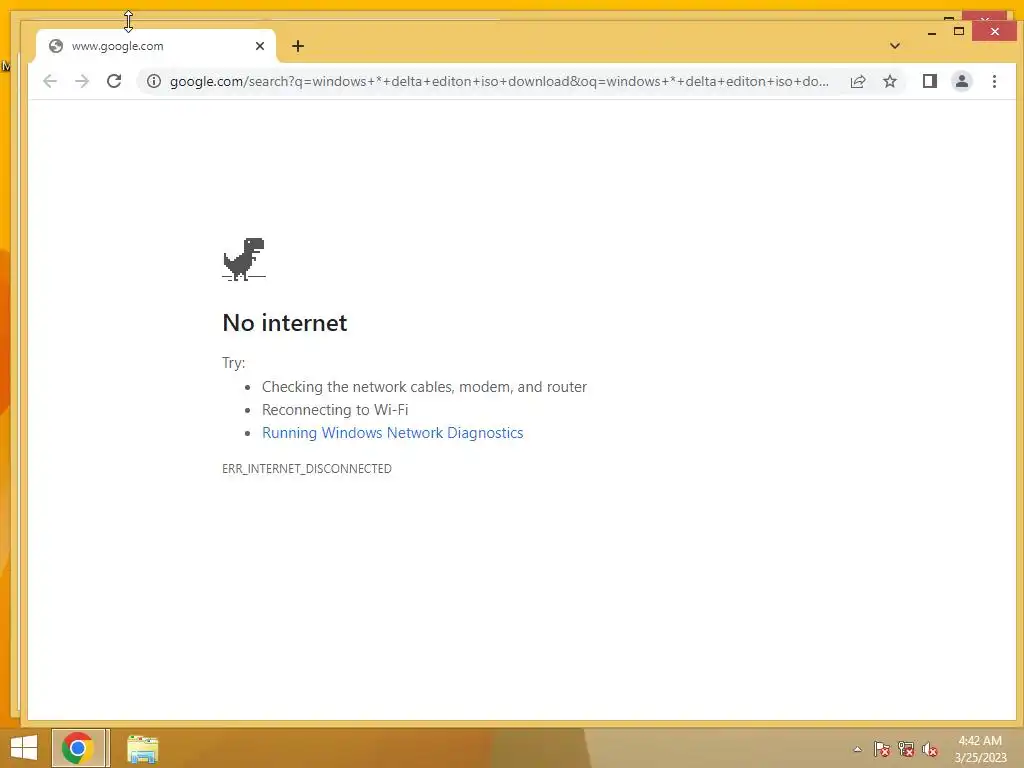Close the www.google.com tab
This screenshot has height=768, width=1024.
tap(260, 46)
